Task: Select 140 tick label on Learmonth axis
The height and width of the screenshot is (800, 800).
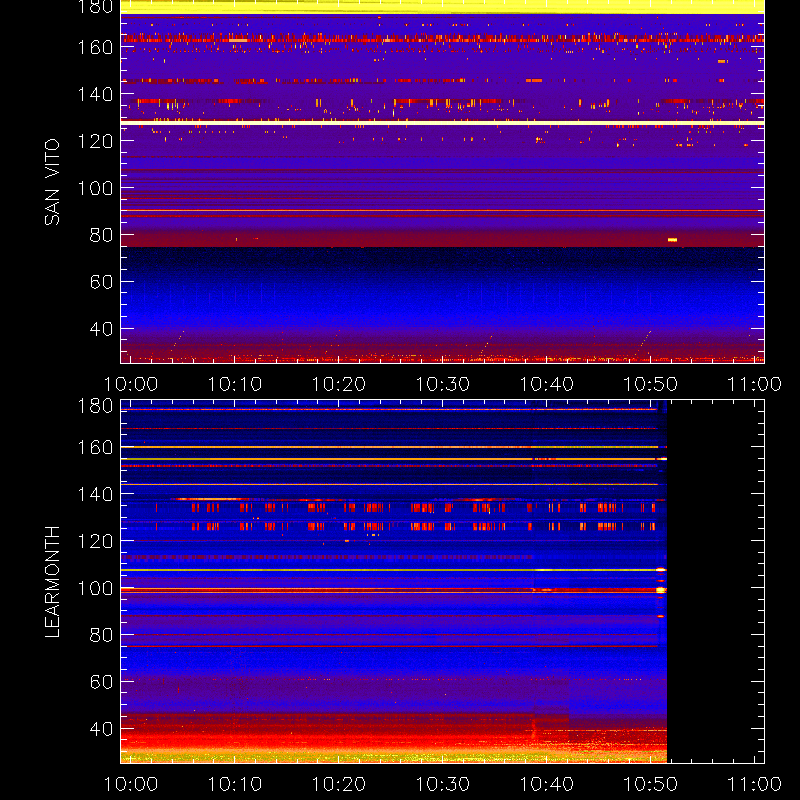Action: tap(95, 494)
